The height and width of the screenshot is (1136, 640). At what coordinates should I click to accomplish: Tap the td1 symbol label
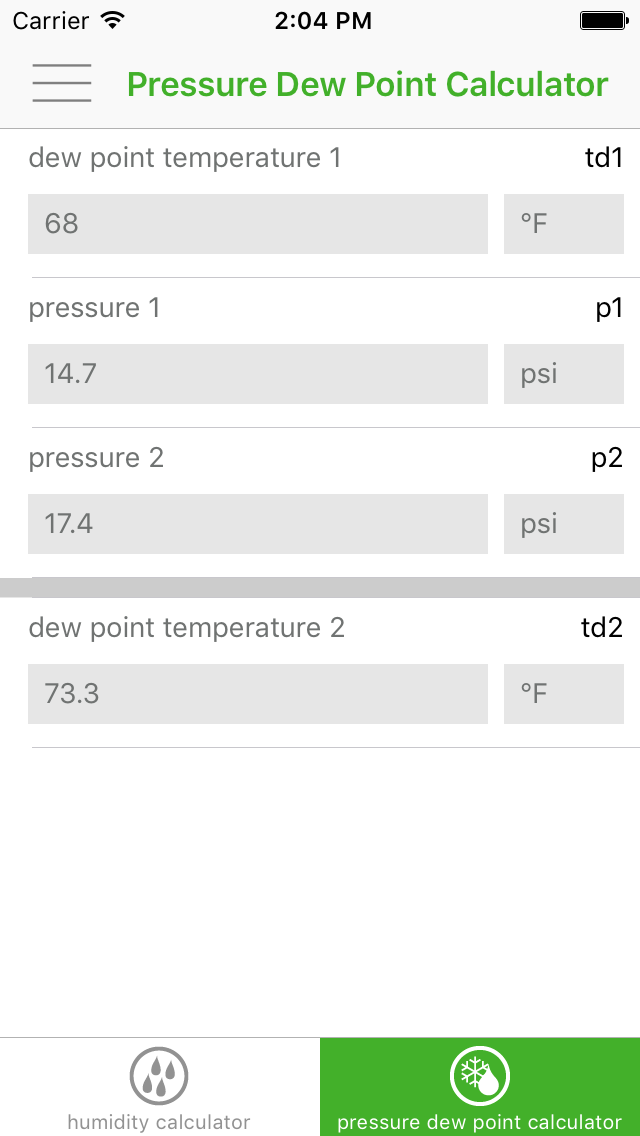604,158
